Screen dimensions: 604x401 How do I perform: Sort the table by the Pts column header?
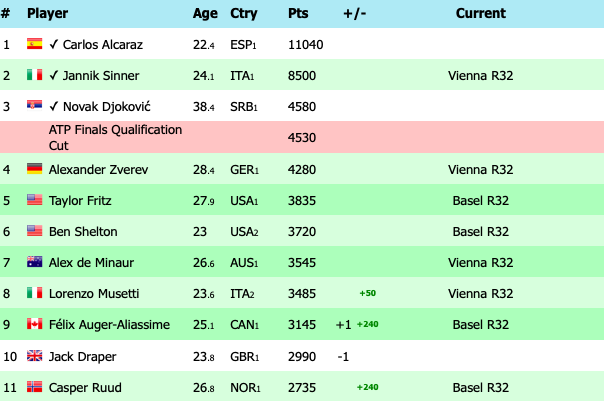(x=298, y=14)
